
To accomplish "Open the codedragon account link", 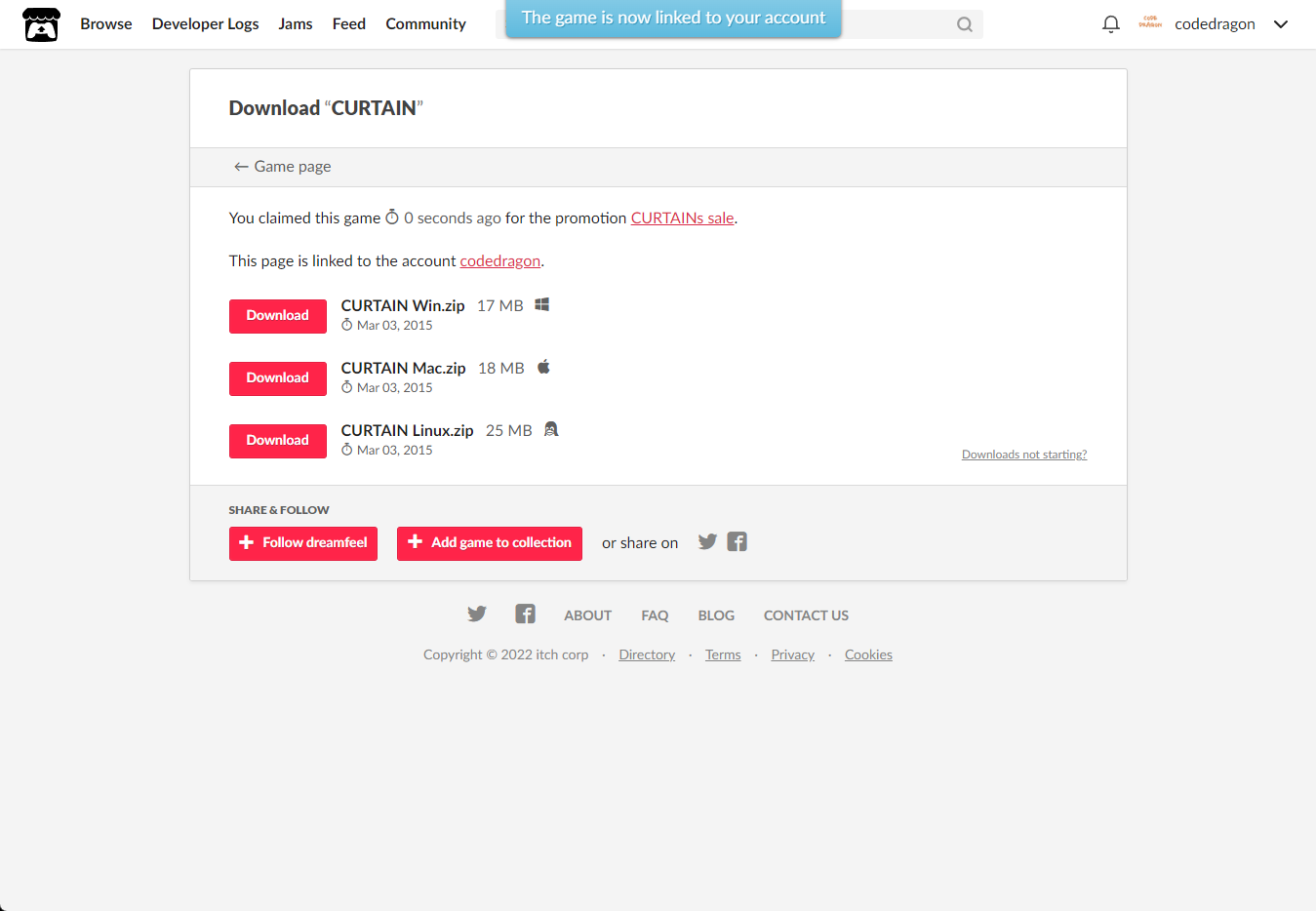I will tap(500, 261).
